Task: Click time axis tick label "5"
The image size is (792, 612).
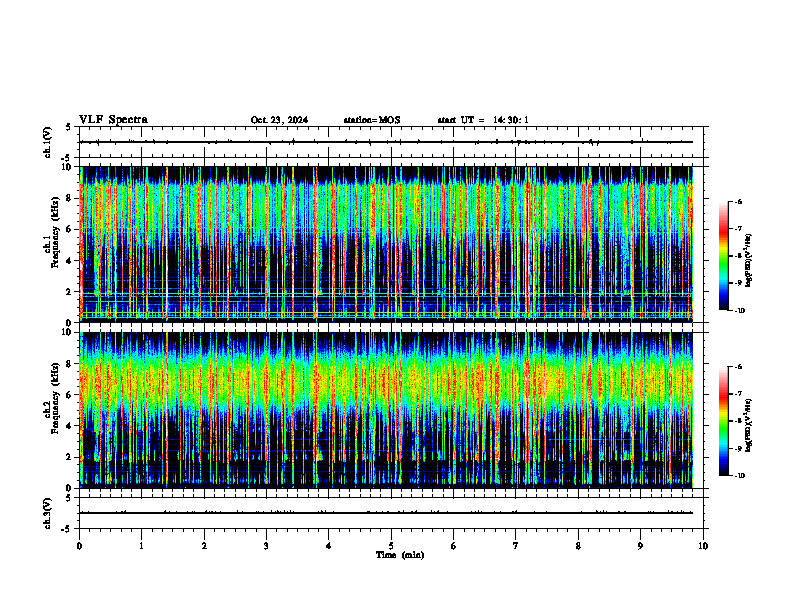Action: pos(391,546)
